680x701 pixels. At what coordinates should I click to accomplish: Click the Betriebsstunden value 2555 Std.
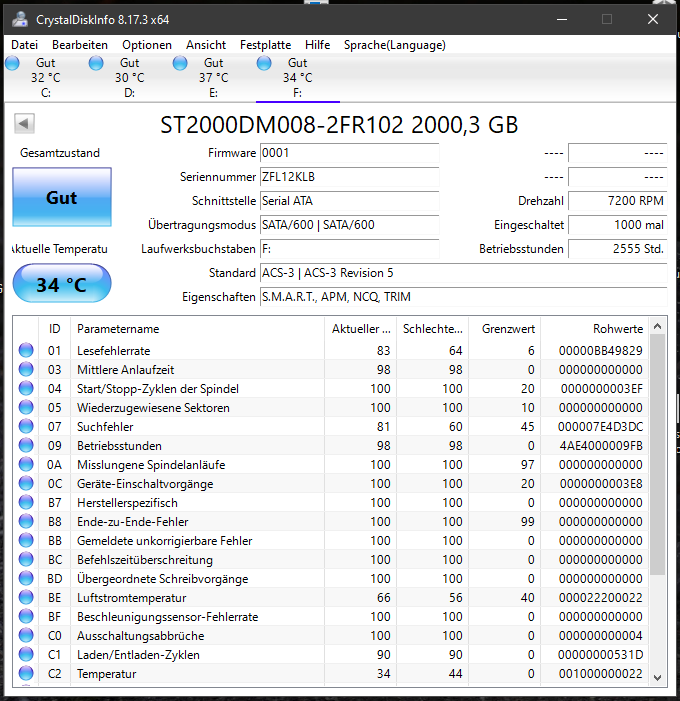tap(617, 249)
